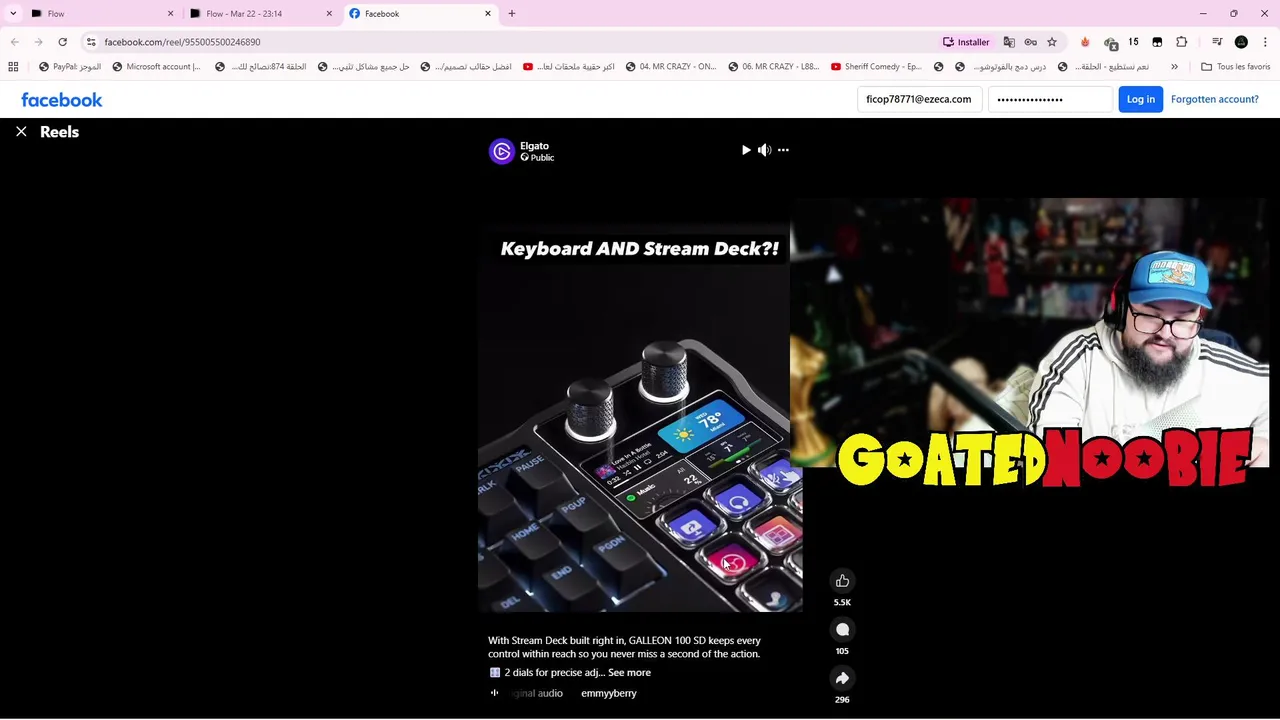Click the 296 shares count
This screenshot has width=1280, height=720.
pyautogui.click(x=842, y=700)
